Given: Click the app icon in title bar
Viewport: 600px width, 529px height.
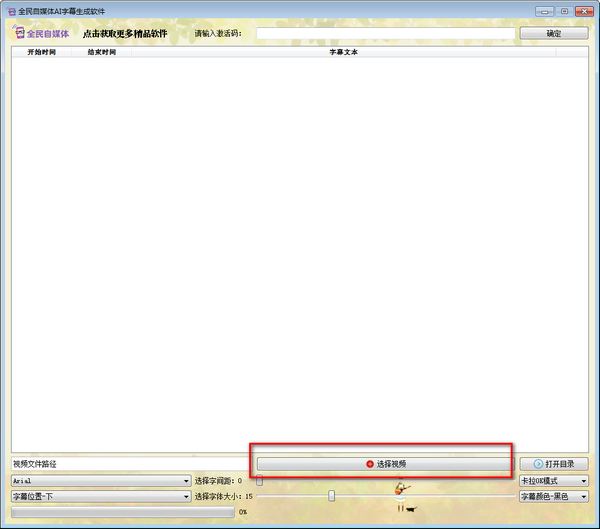Looking at the screenshot, I should [10, 10].
